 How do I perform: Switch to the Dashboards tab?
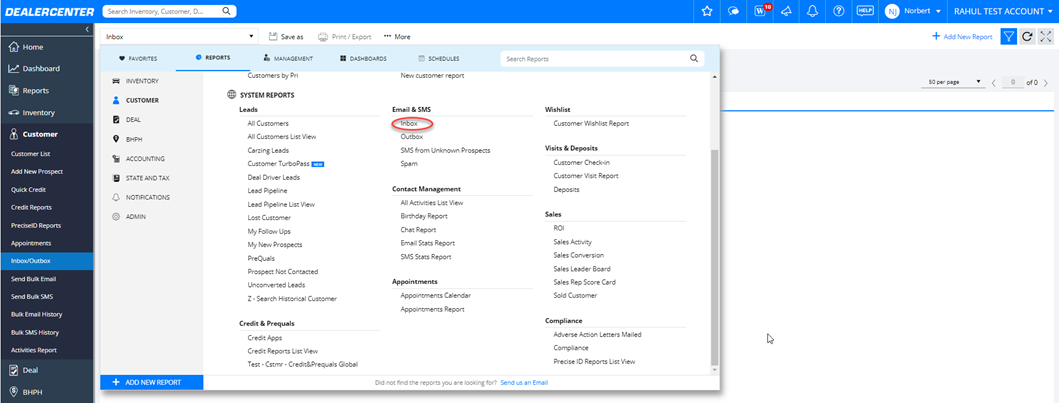point(363,59)
